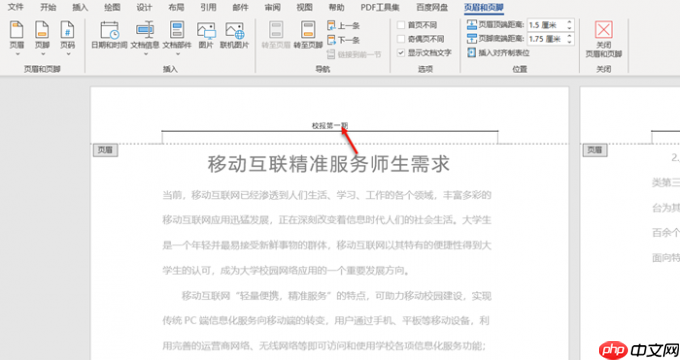
Task: Click second page's 页眉 label tag
Action: tap(595, 150)
